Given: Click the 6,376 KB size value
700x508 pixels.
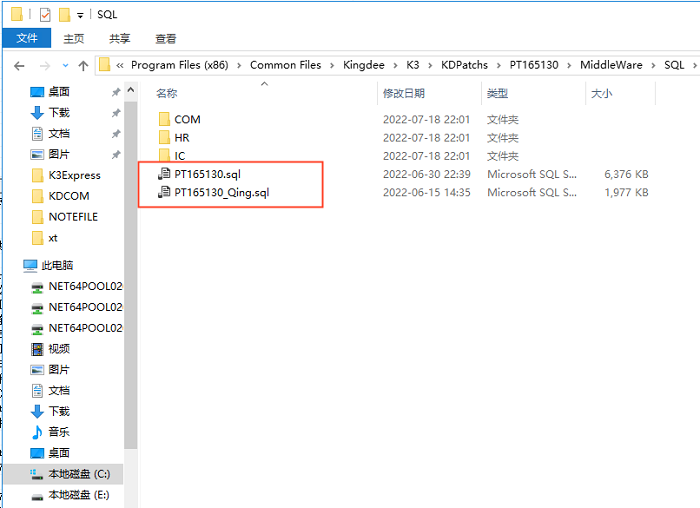Looking at the screenshot, I should pyautogui.click(x=626, y=174).
